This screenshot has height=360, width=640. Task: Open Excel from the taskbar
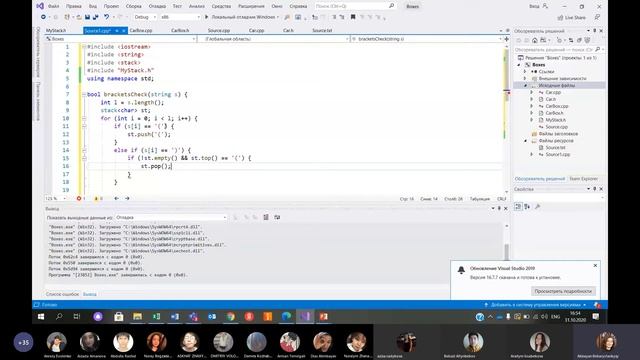click(x=156, y=316)
